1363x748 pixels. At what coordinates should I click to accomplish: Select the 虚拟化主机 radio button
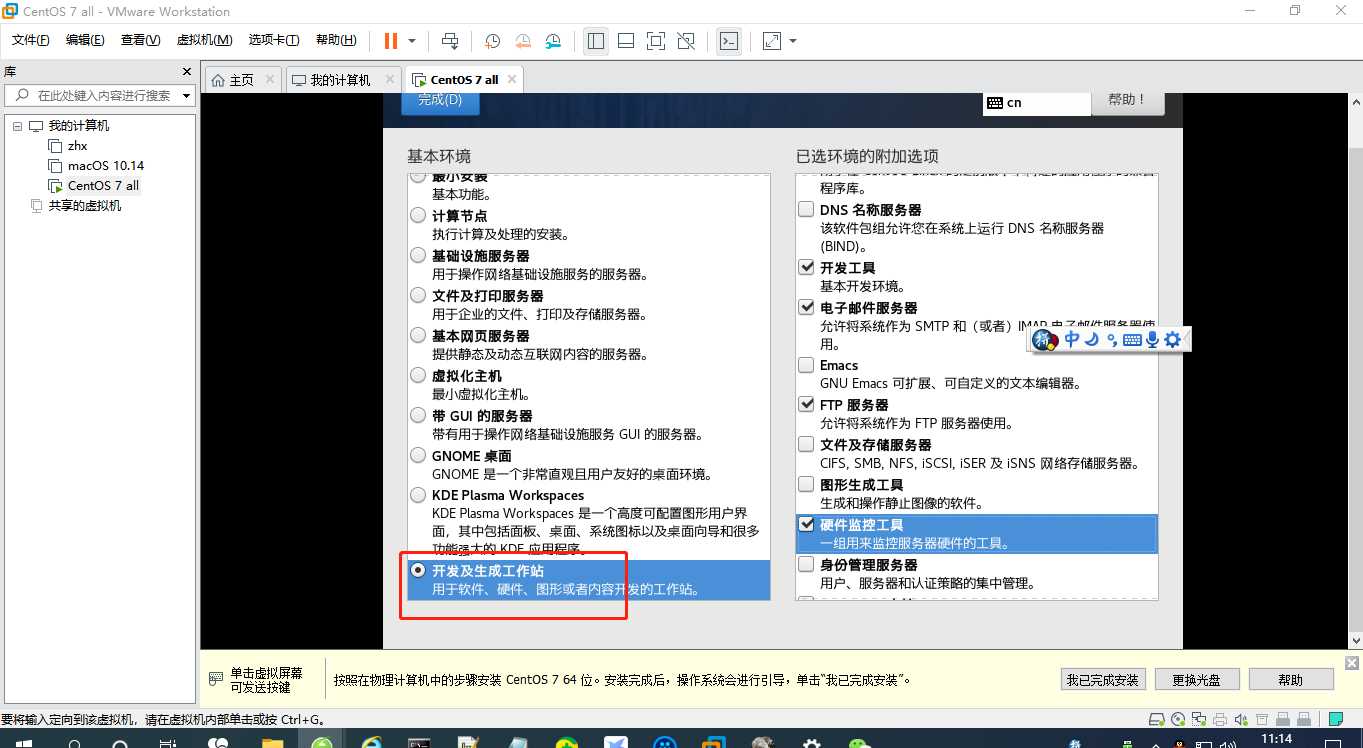coord(418,375)
